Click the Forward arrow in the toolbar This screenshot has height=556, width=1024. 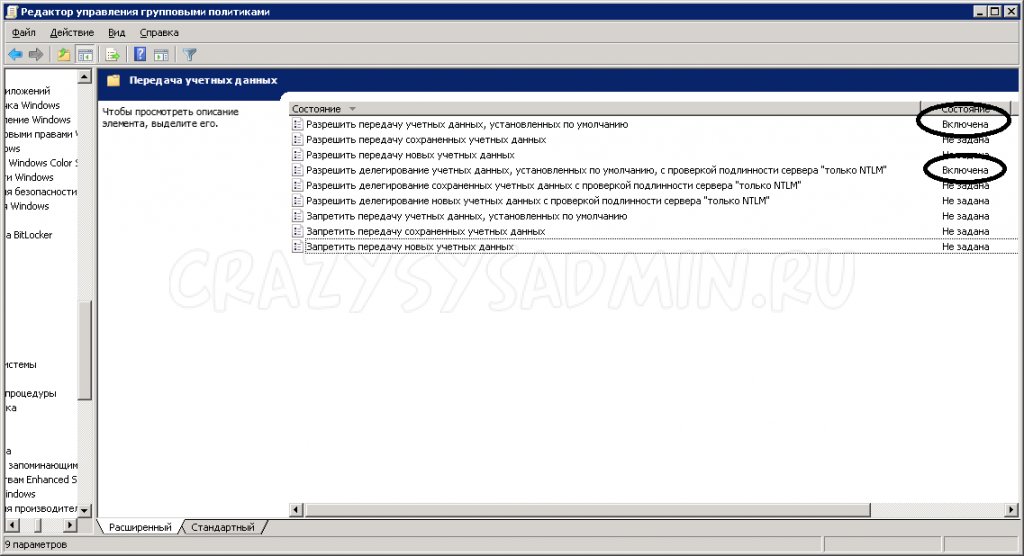point(36,54)
